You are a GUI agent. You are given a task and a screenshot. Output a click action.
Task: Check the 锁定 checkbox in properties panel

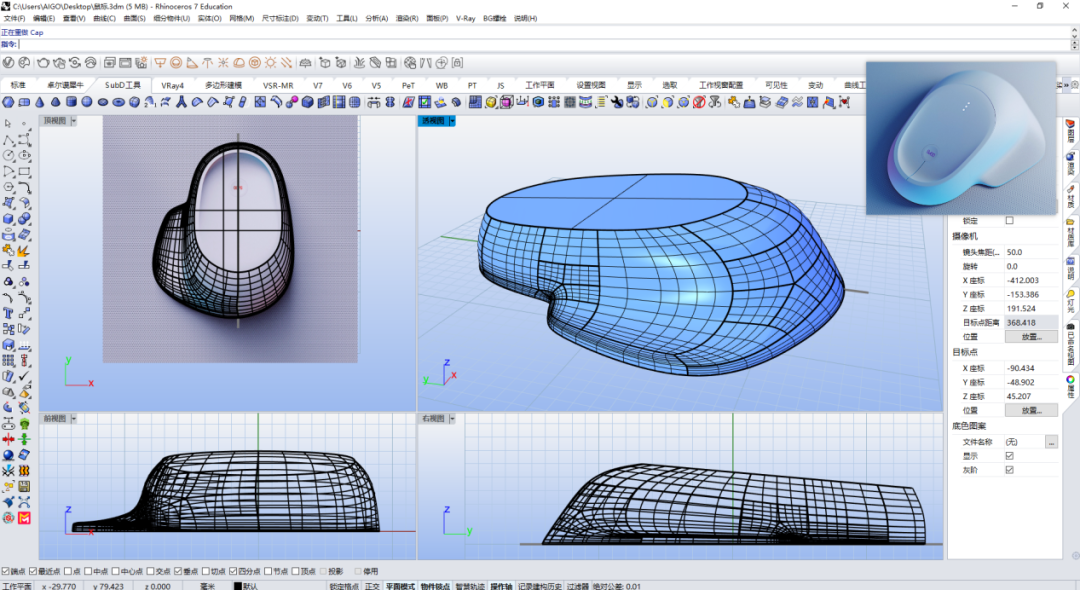click(x=1009, y=220)
